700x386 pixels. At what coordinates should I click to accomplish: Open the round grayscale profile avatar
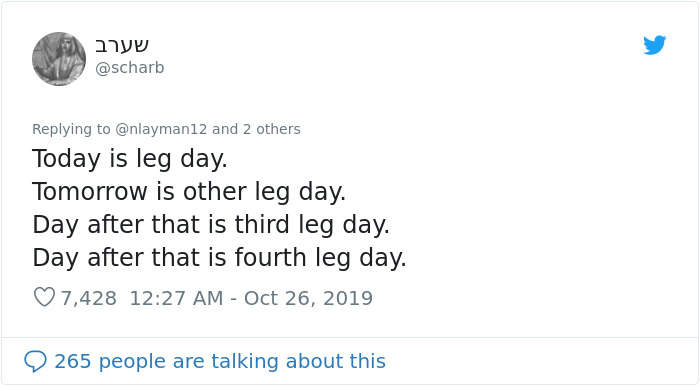pyautogui.click(x=59, y=58)
